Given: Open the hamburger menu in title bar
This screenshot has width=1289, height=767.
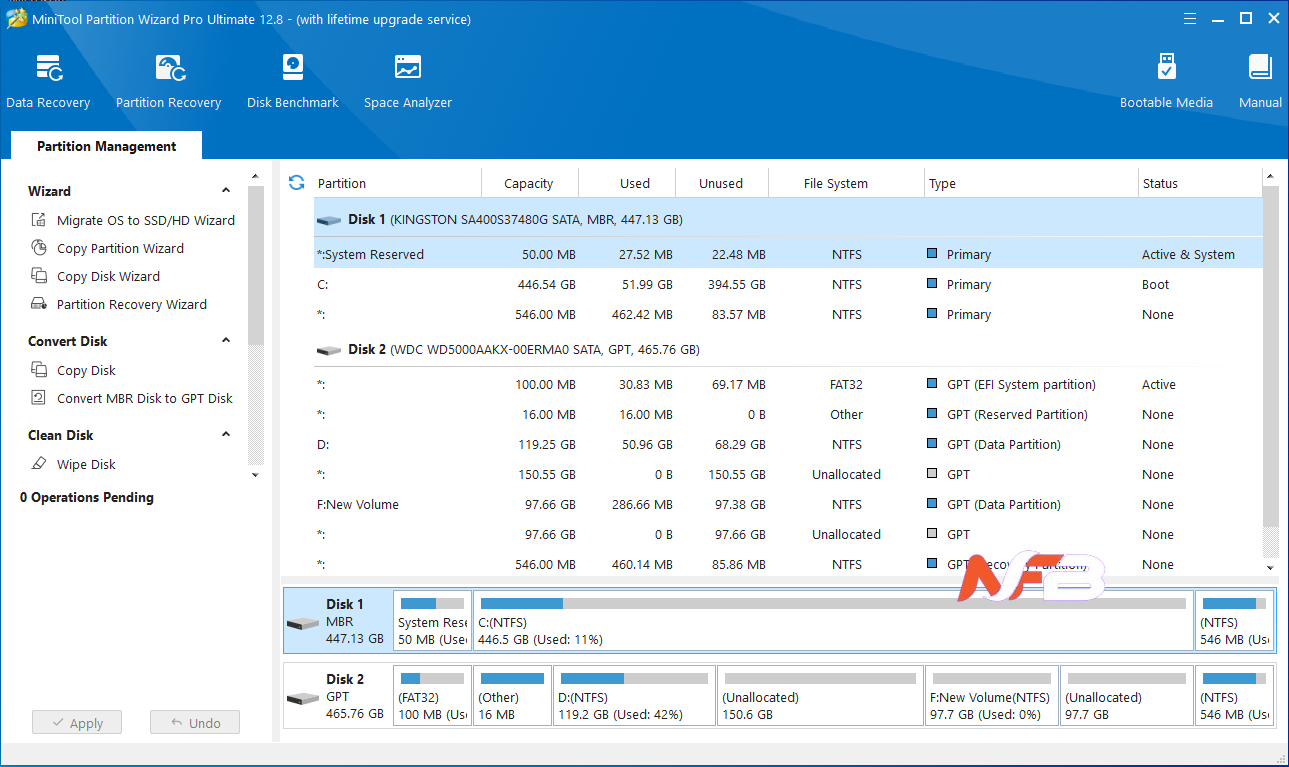Looking at the screenshot, I should [x=1190, y=19].
